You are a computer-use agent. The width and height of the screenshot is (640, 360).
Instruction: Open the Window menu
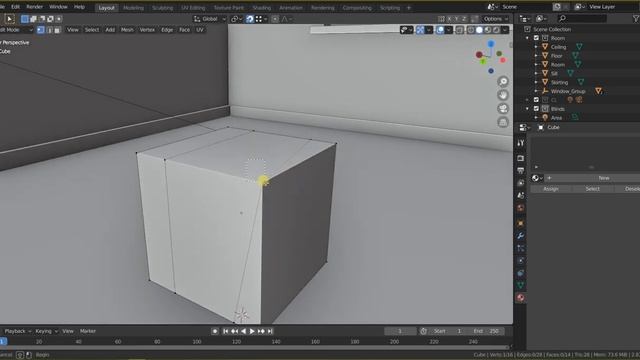58,7
